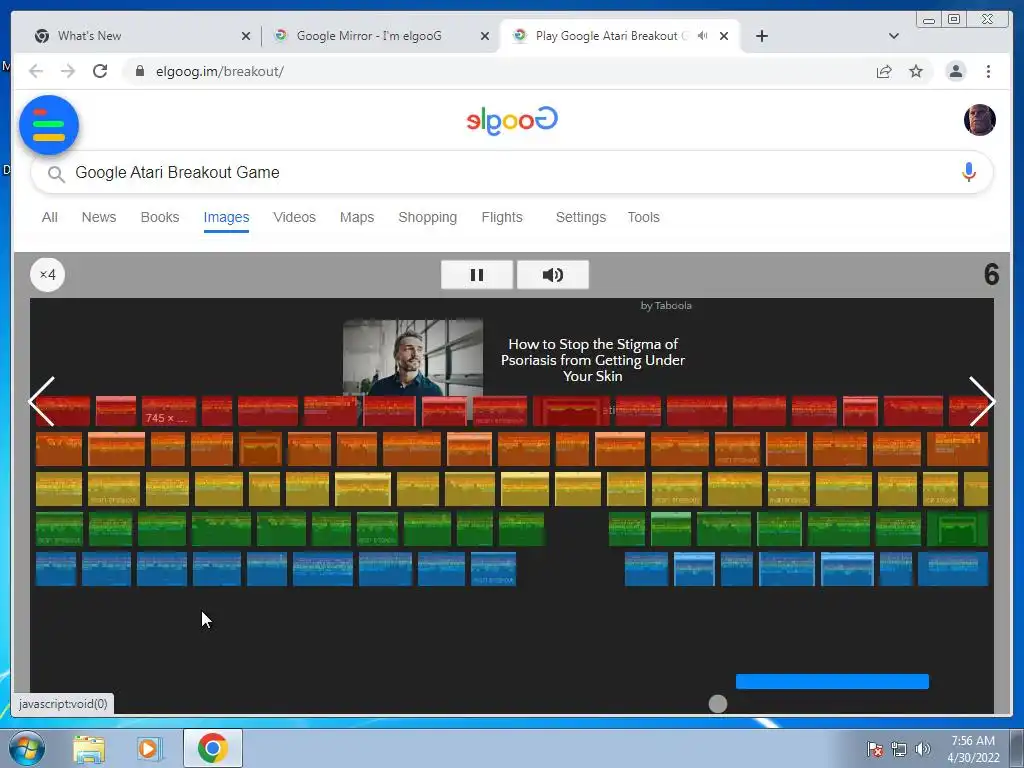Click the gray ball
Viewport: 1024px width, 768px height.
click(718, 704)
